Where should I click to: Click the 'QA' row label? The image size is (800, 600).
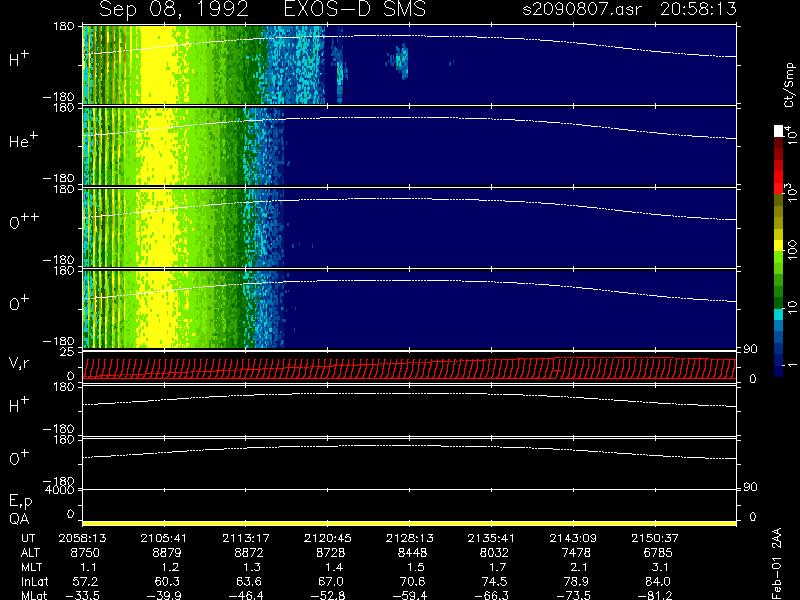pyautogui.click(x=19, y=519)
